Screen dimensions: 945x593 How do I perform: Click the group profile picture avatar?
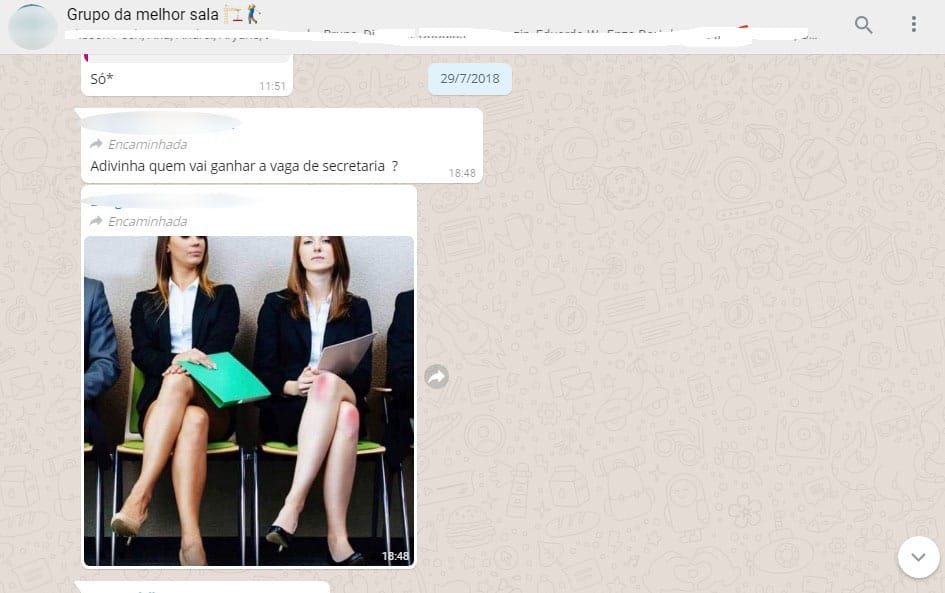[33, 26]
